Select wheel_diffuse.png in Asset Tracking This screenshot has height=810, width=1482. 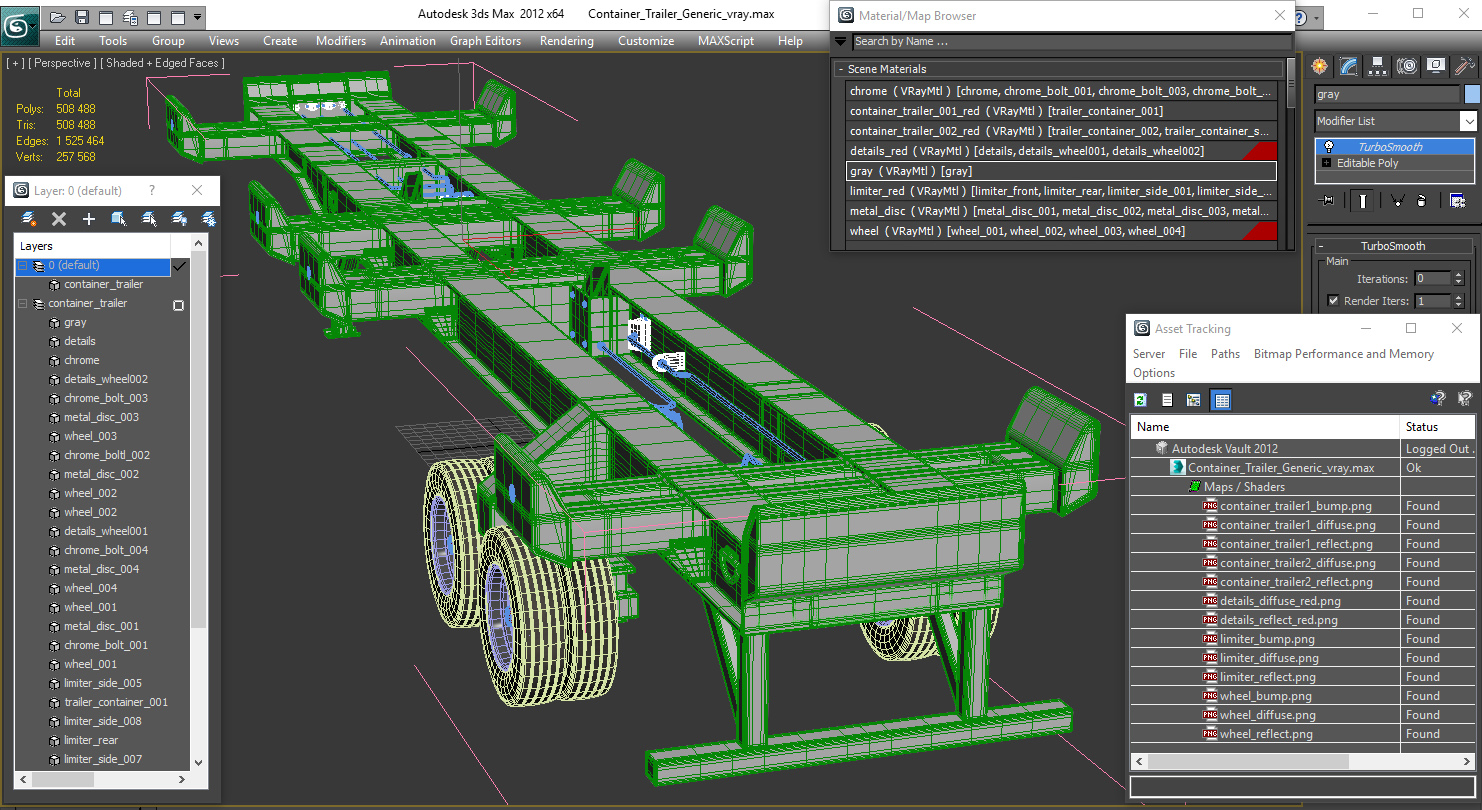point(1268,715)
